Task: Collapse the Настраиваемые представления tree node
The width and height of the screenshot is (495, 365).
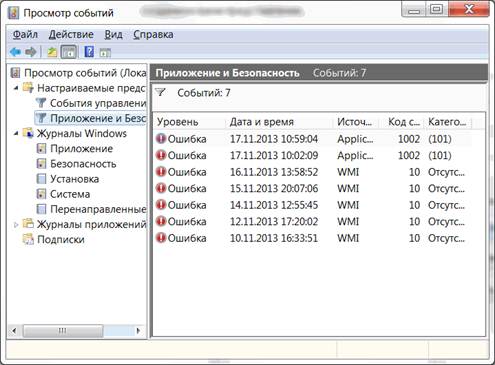Action: click(16, 88)
